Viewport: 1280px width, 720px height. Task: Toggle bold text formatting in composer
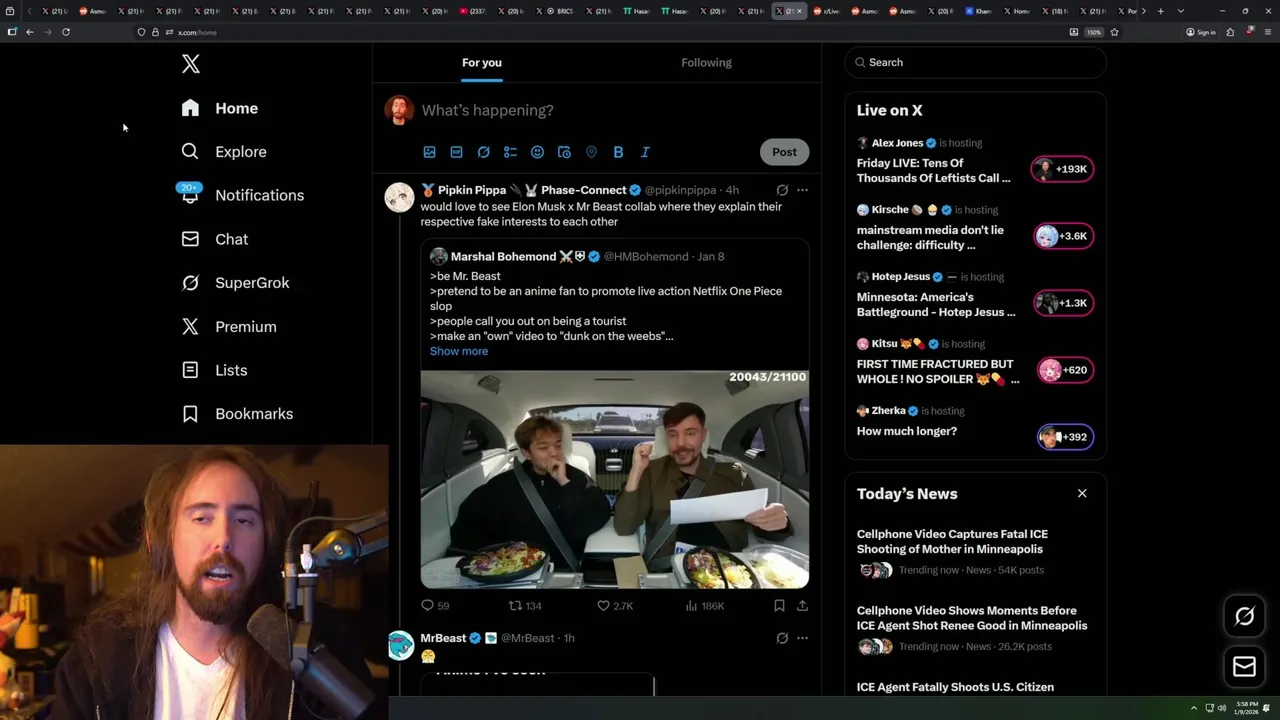(618, 152)
